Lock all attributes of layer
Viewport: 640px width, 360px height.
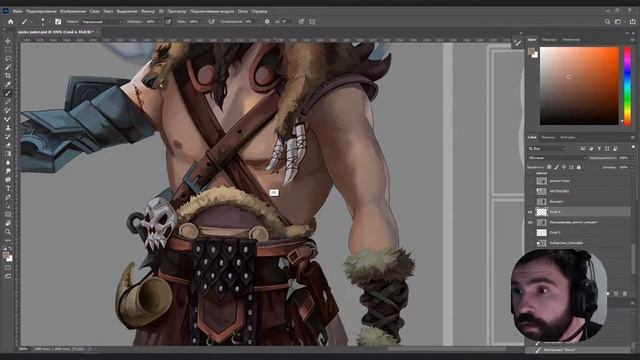(x=578, y=167)
